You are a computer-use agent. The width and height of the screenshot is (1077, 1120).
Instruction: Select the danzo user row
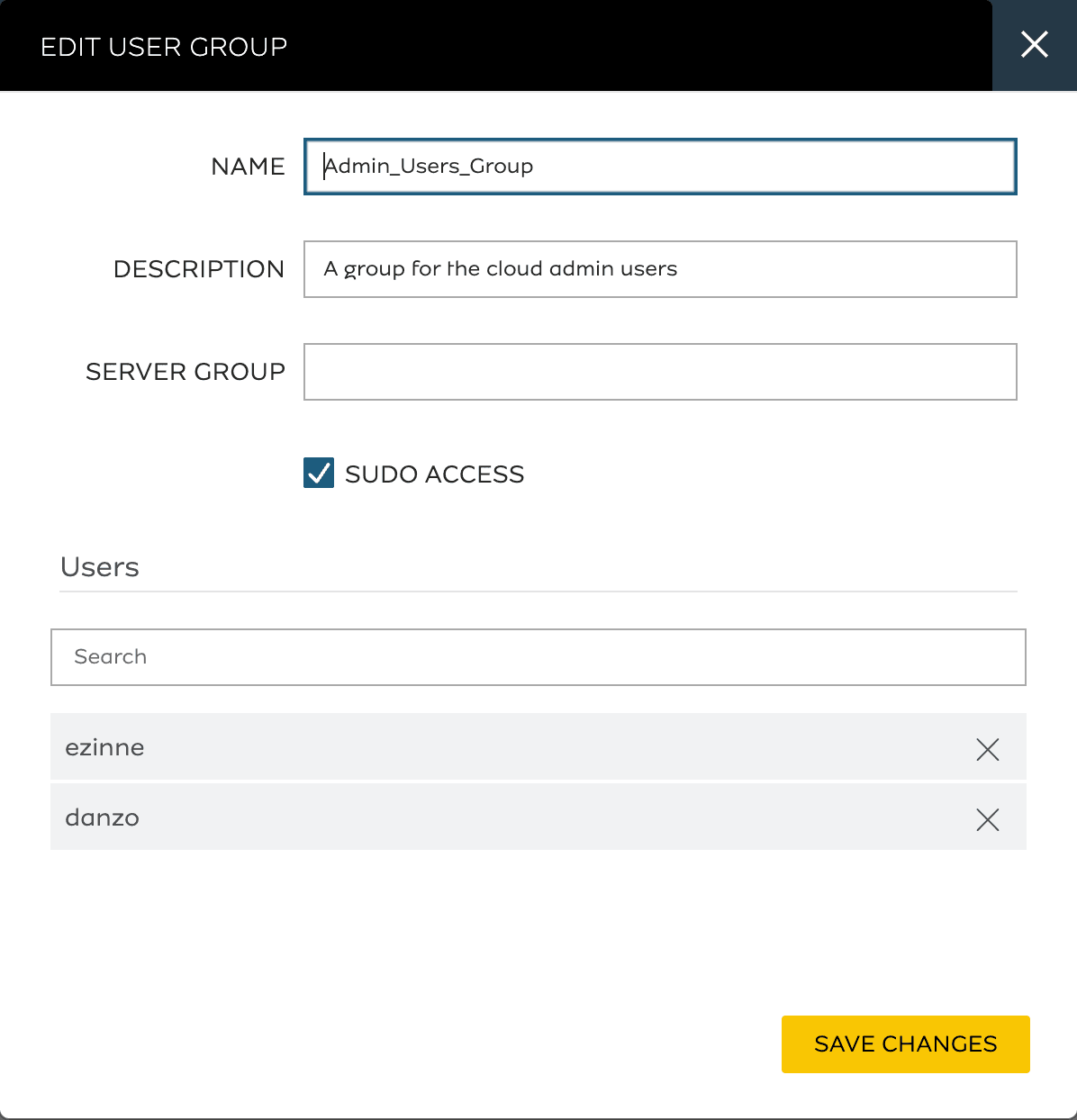coord(538,817)
